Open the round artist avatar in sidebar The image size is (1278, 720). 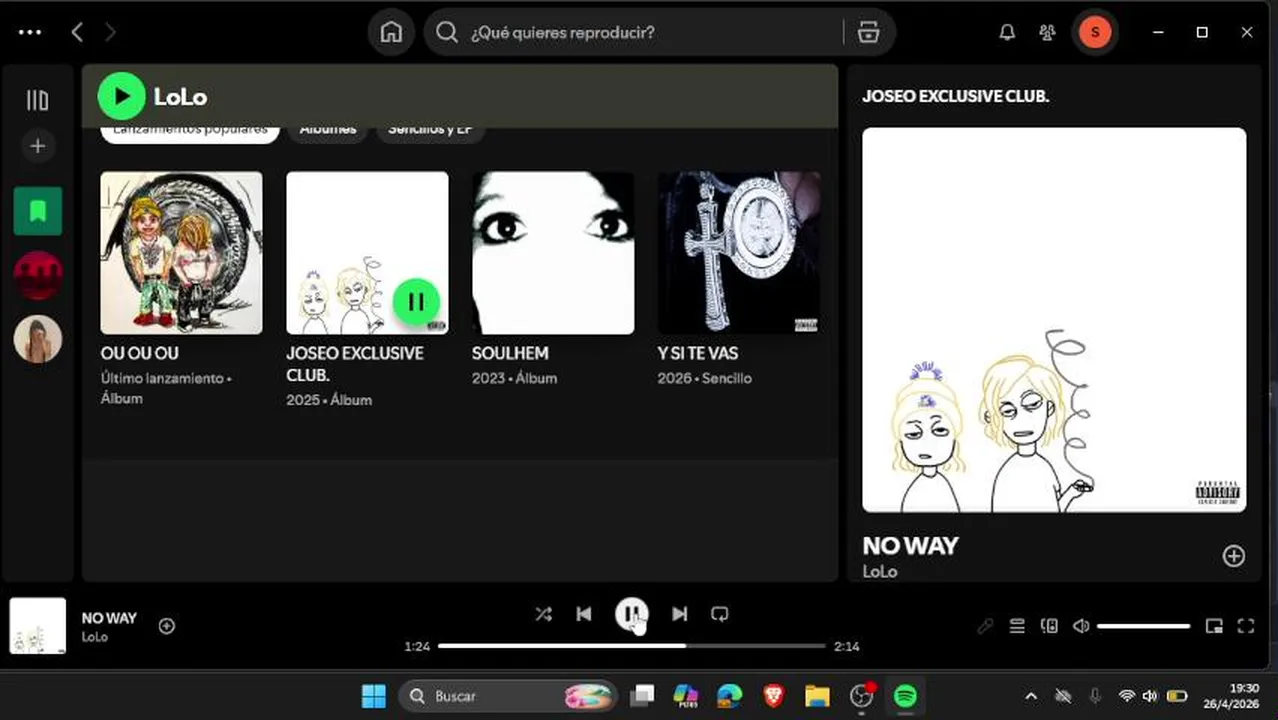pyautogui.click(x=38, y=339)
